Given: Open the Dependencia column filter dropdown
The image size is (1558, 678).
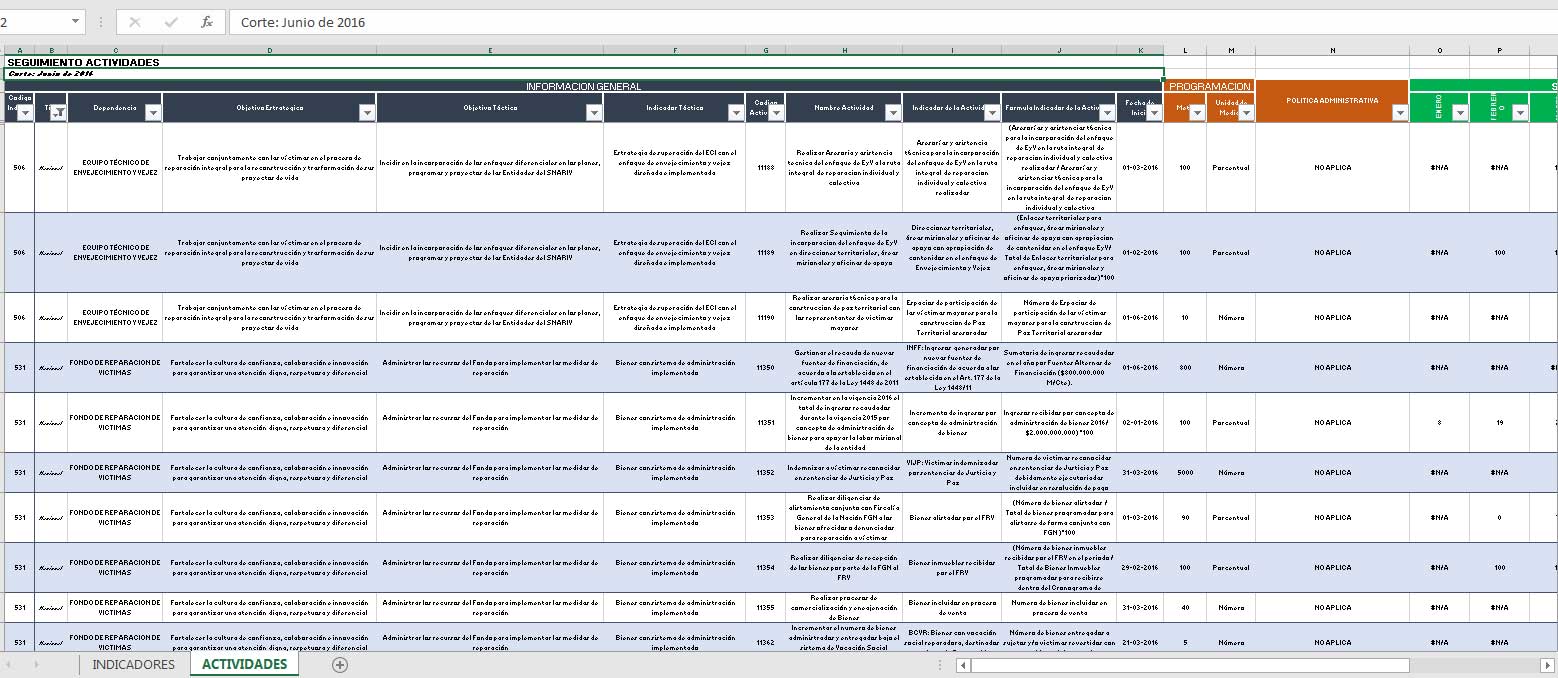Looking at the screenshot, I should 153,113.
